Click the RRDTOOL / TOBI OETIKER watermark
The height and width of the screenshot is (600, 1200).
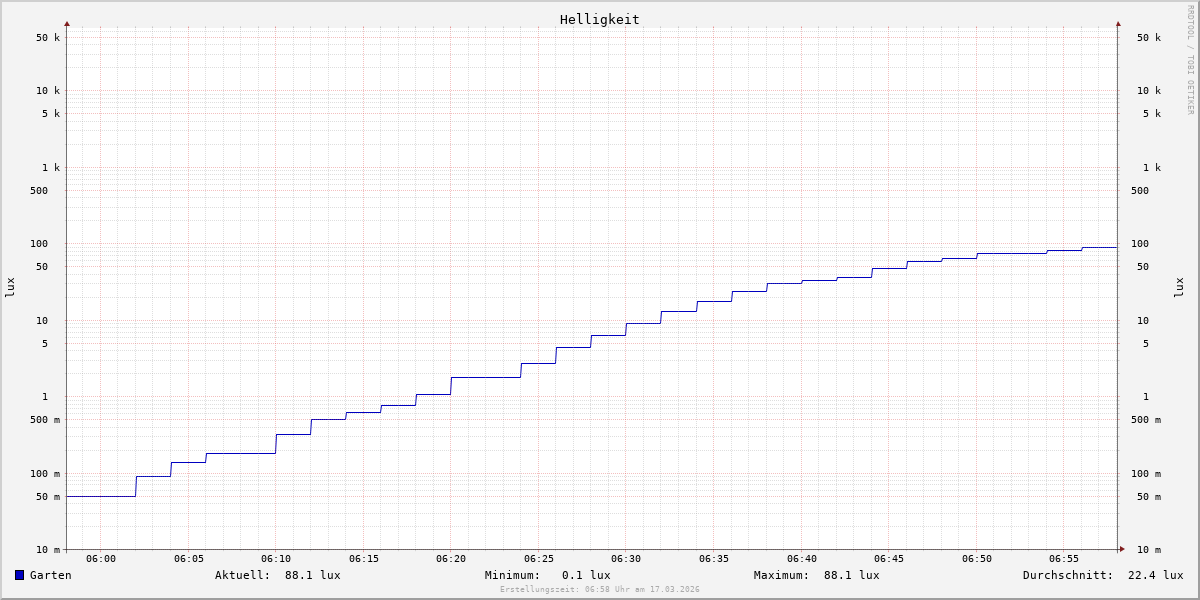[x=1190, y=60]
